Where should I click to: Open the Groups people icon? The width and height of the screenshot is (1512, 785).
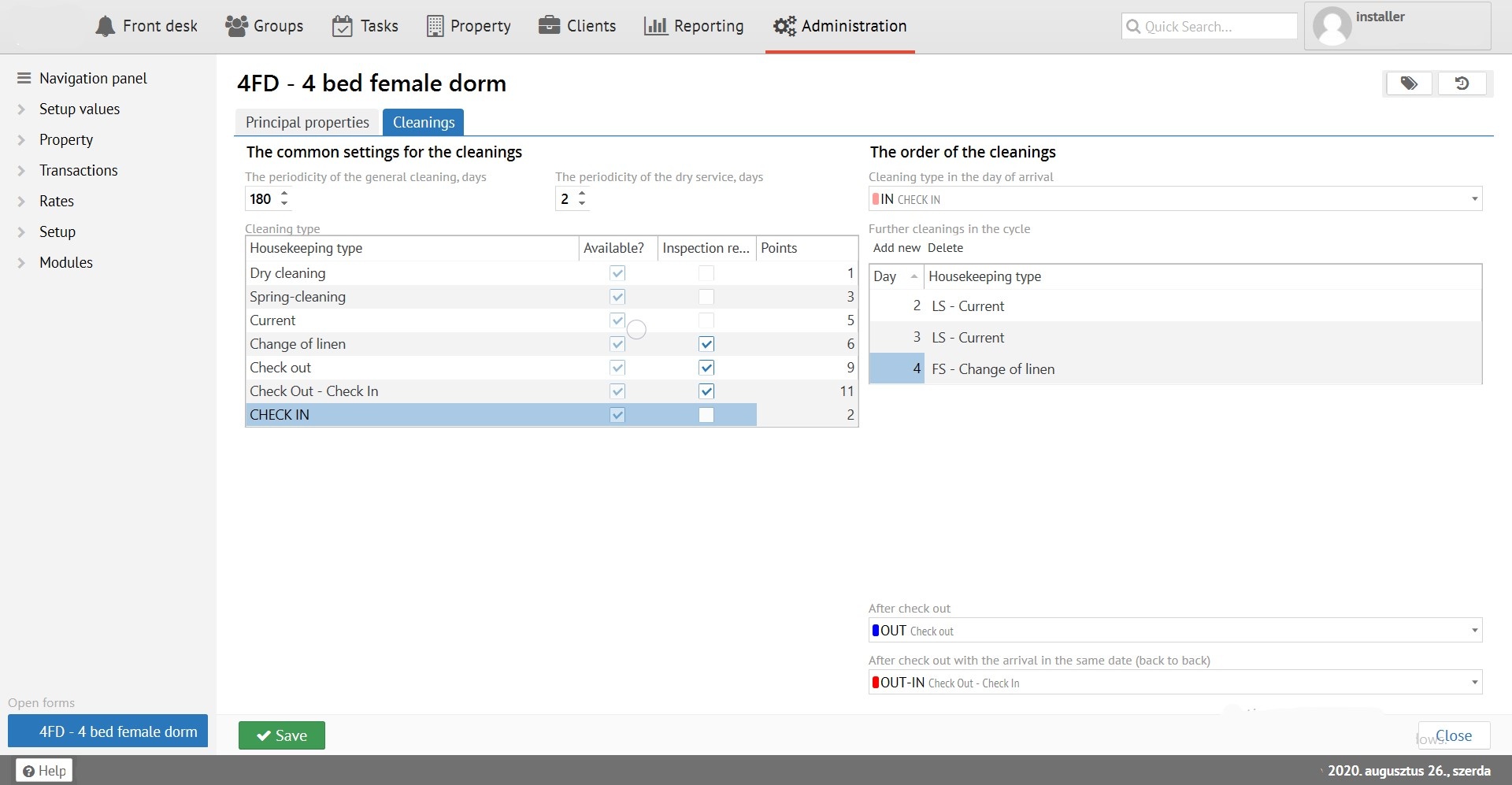236,26
